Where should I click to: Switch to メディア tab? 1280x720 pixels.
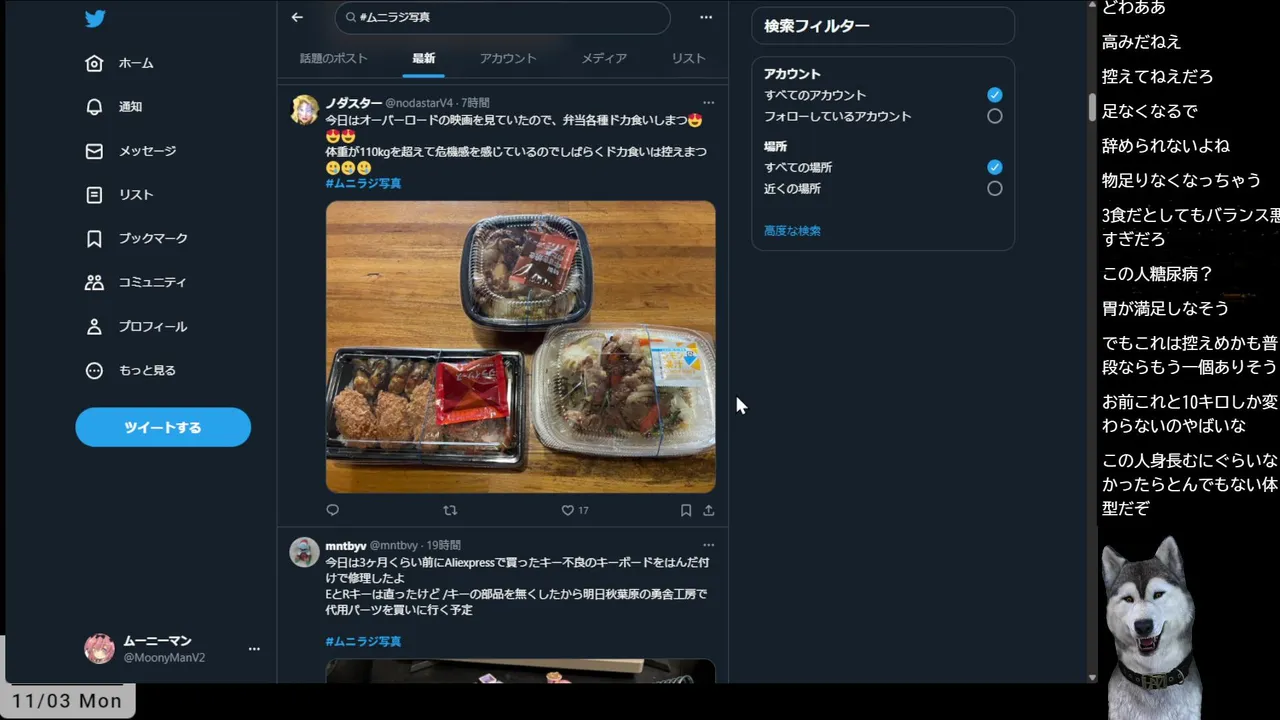coord(604,58)
